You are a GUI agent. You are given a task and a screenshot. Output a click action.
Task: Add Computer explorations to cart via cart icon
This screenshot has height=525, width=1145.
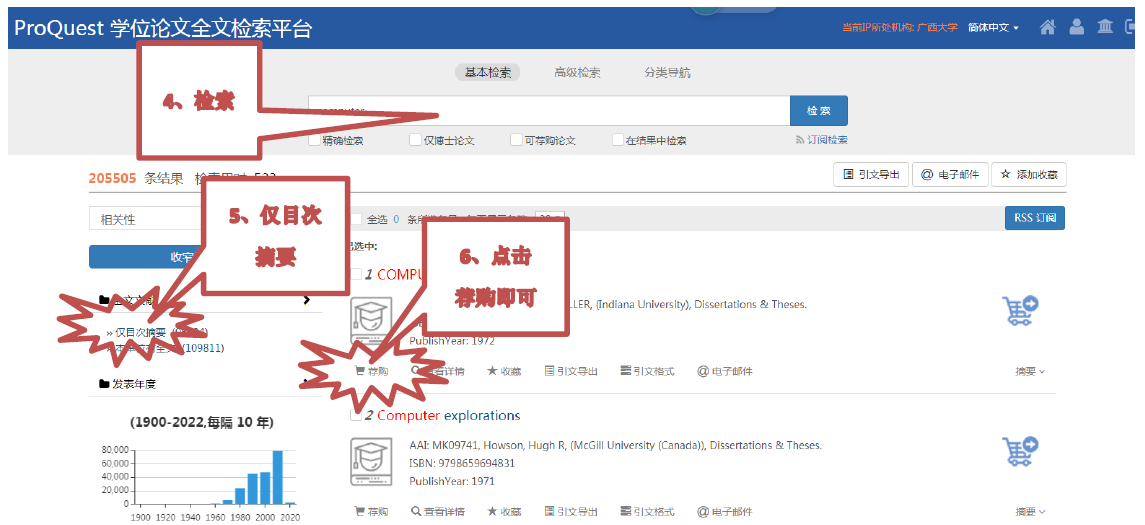(1020, 451)
